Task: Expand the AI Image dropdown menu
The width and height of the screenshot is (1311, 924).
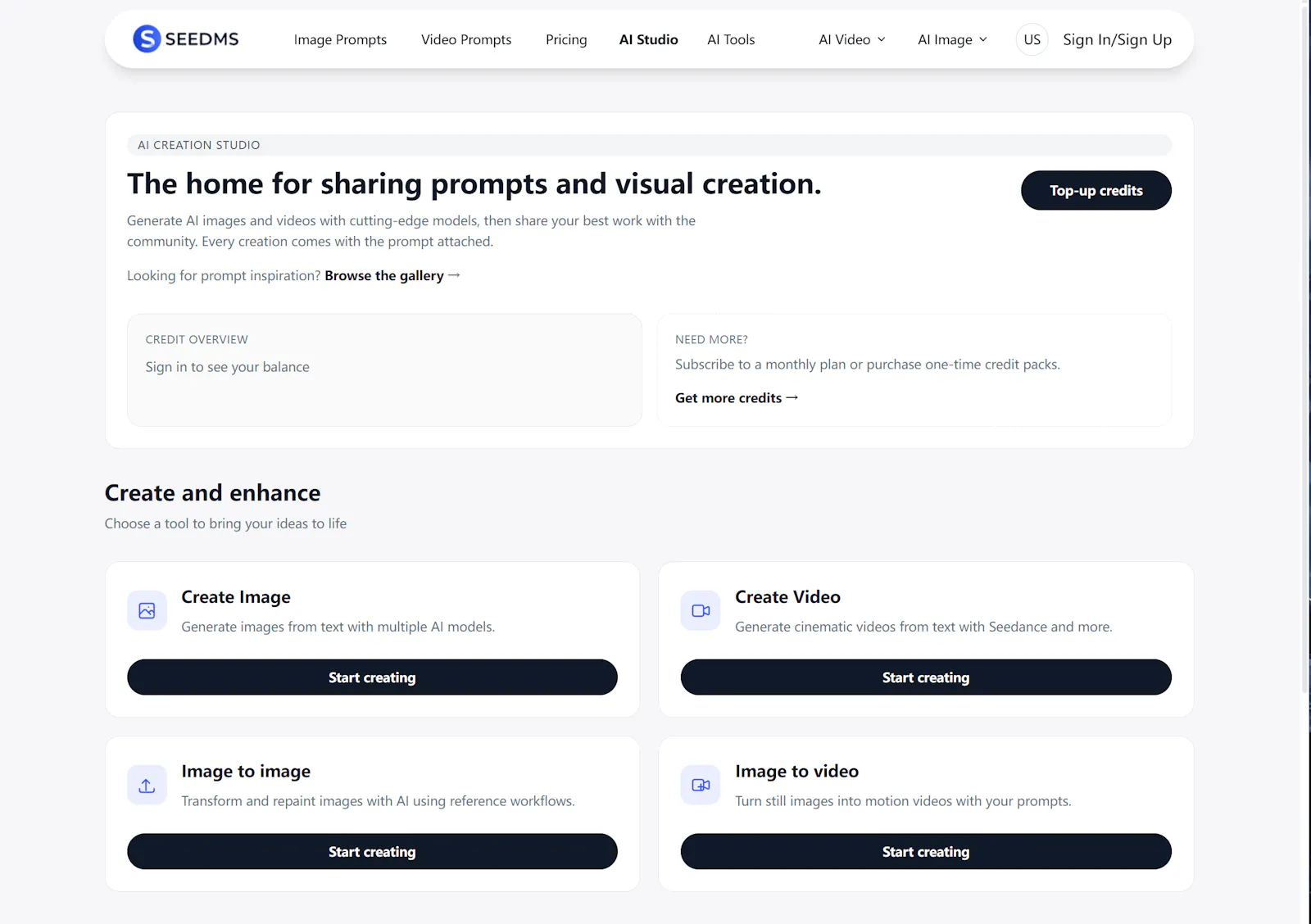Action: point(952,39)
